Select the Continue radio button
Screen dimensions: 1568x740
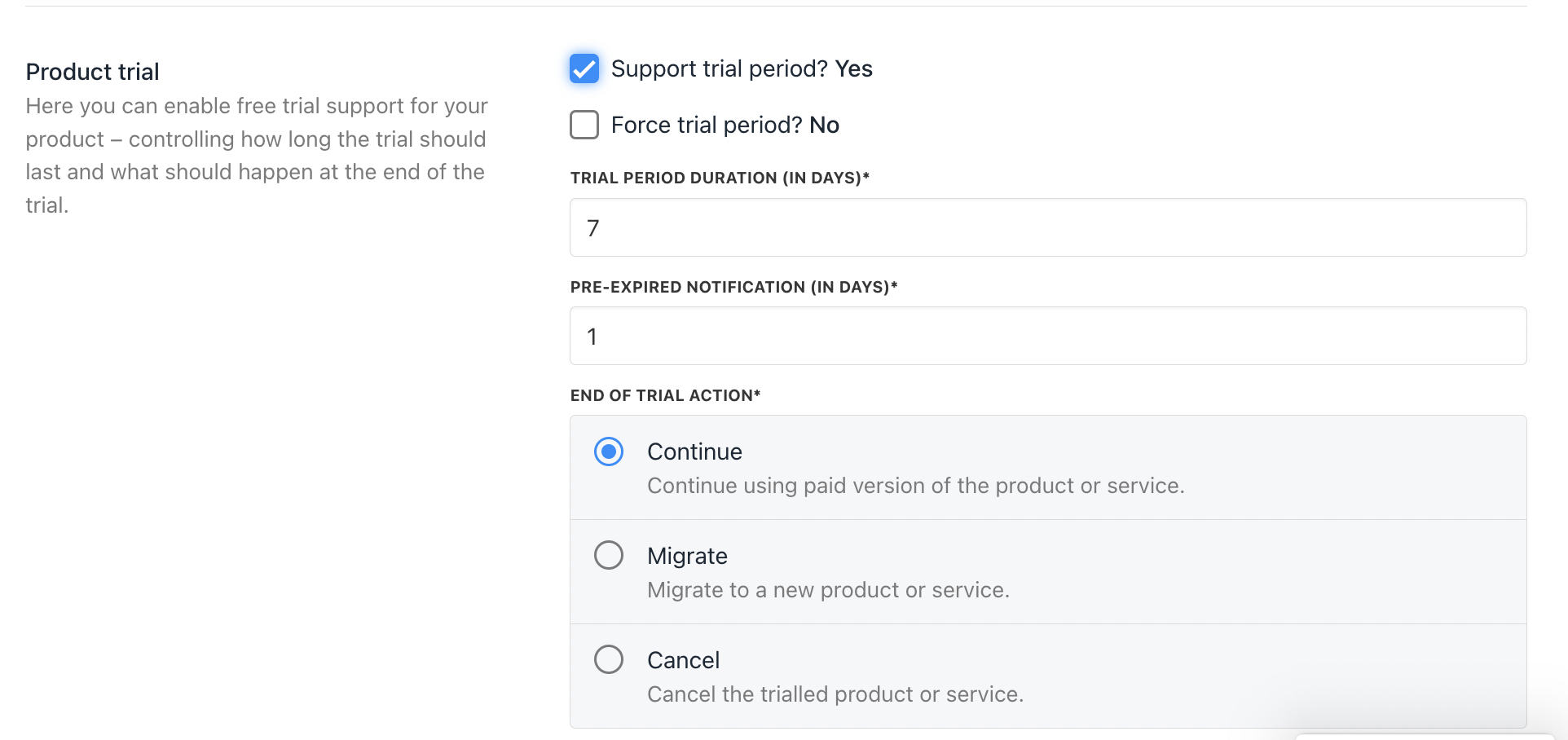coord(609,451)
